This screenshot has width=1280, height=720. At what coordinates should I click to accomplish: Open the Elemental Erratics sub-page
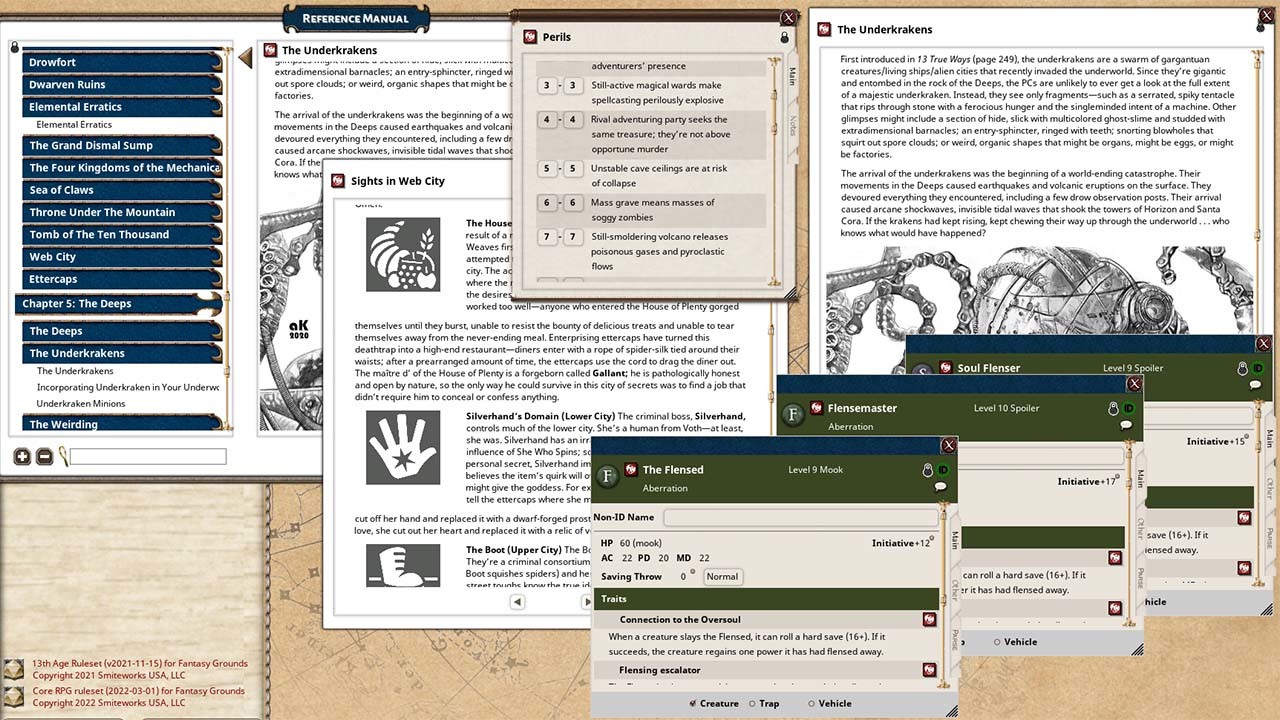tap(74, 125)
